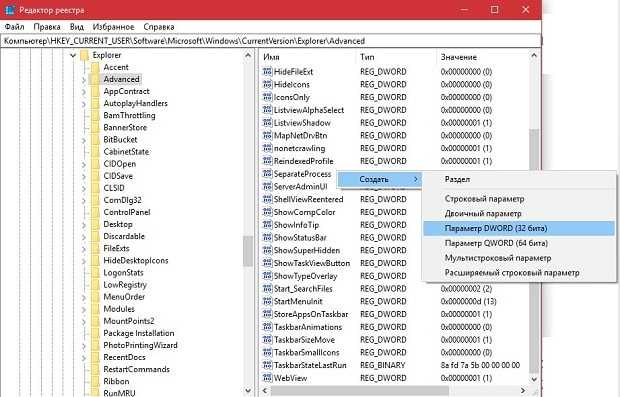Click the ShowInfoTip value icon
Screen dimensions: 620x397
pyautogui.click(x=267, y=225)
